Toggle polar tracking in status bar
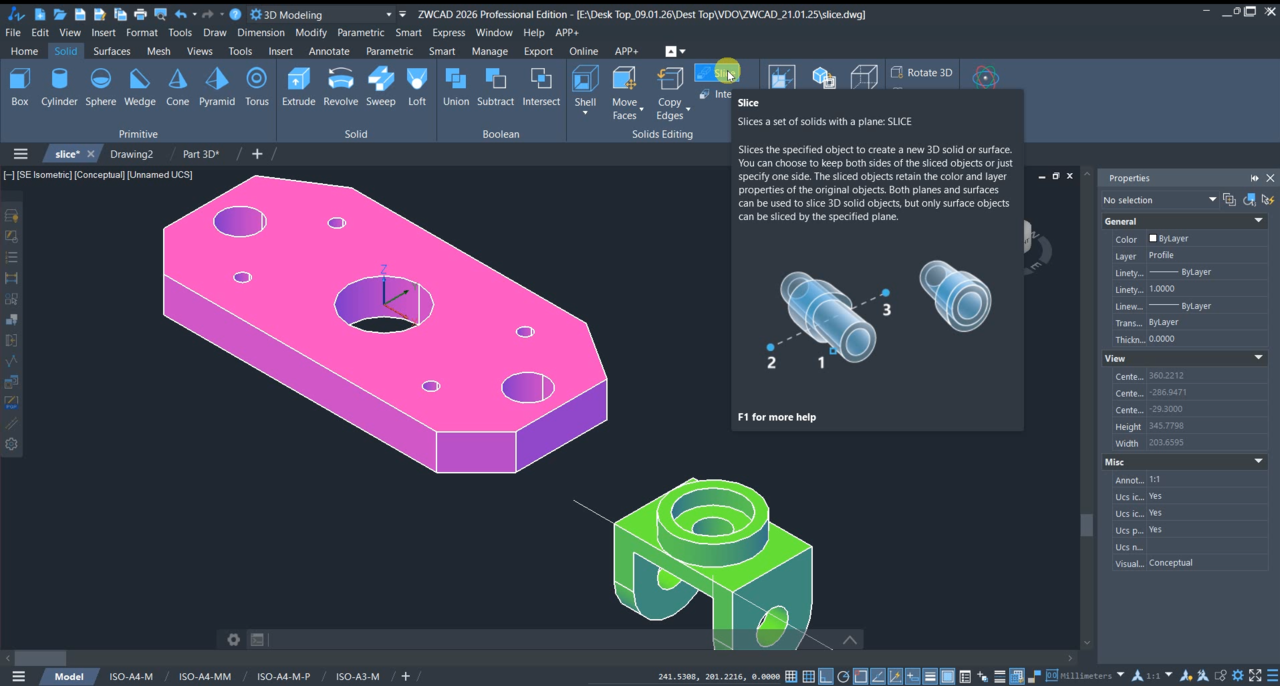Image resolution: width=1280 pixels, height=686 pixels. click(x=843, y=677)
